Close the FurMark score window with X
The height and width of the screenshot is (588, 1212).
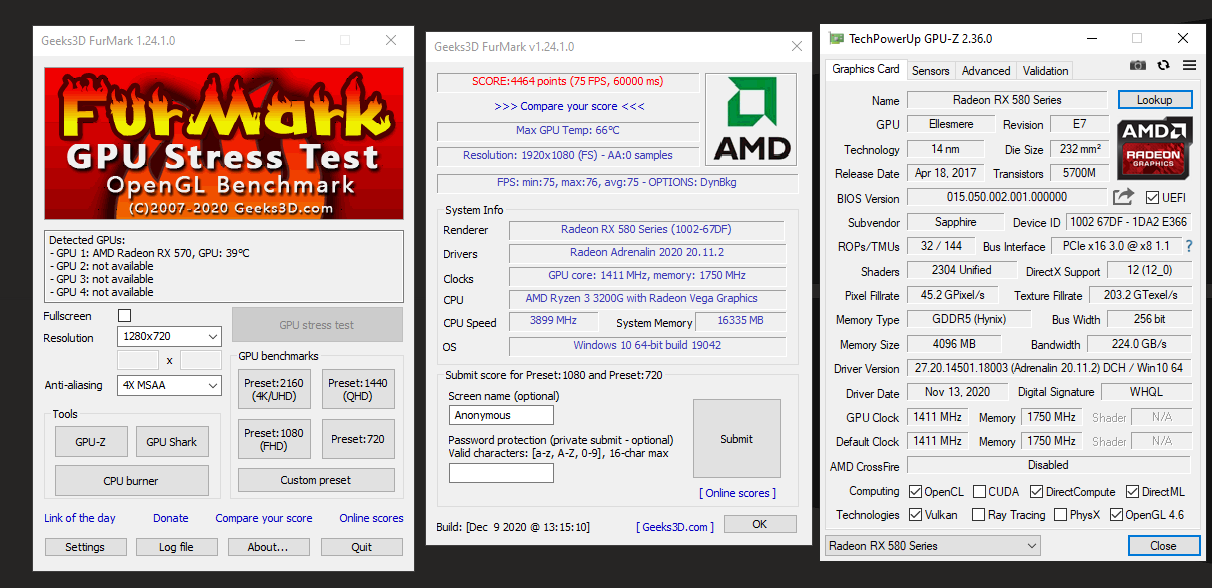click(x=797, y=46)
